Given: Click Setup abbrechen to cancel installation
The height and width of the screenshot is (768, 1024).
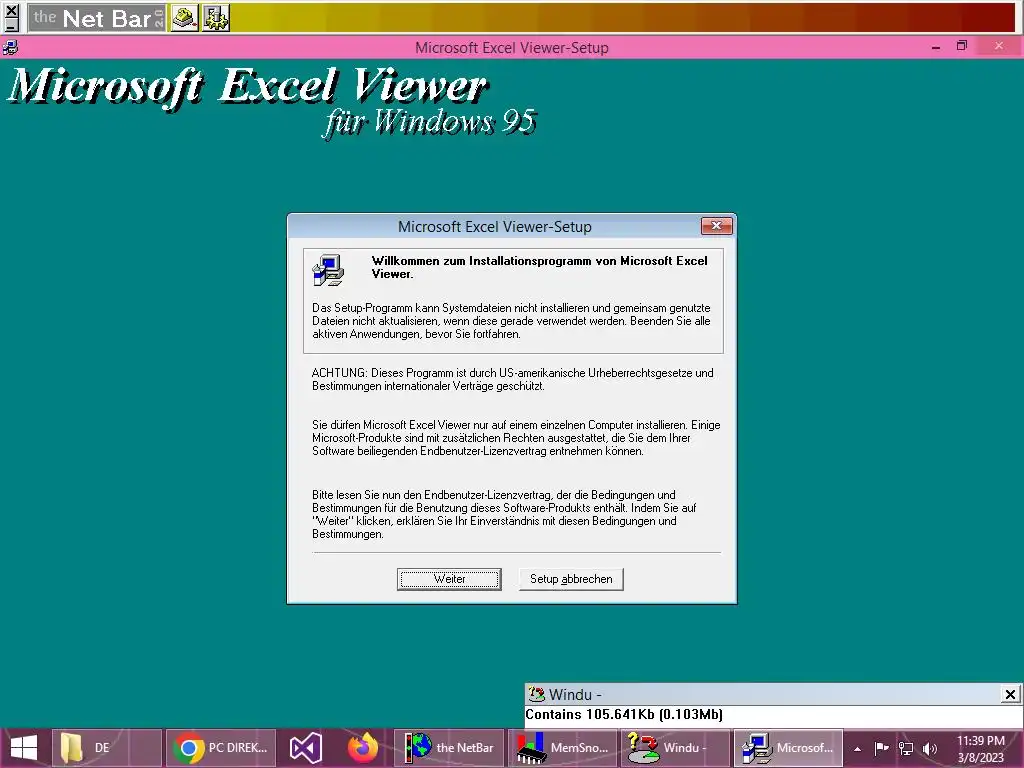Looking at the screenshot, I should pyautogui.click(x=571, y=579).
